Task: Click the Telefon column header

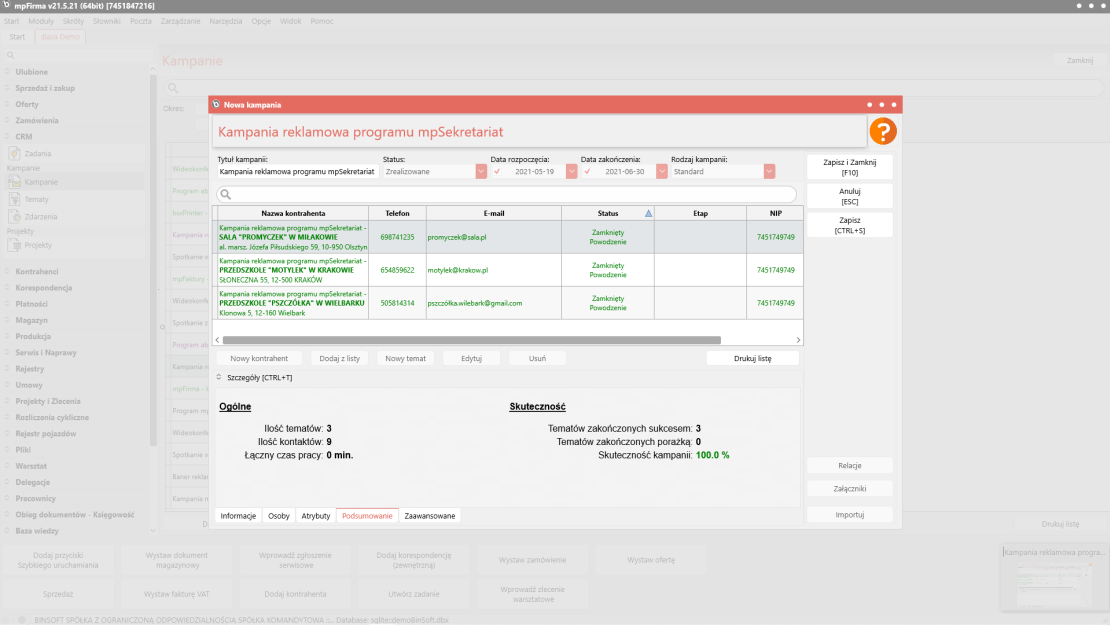Action: (x=397, y=213)
